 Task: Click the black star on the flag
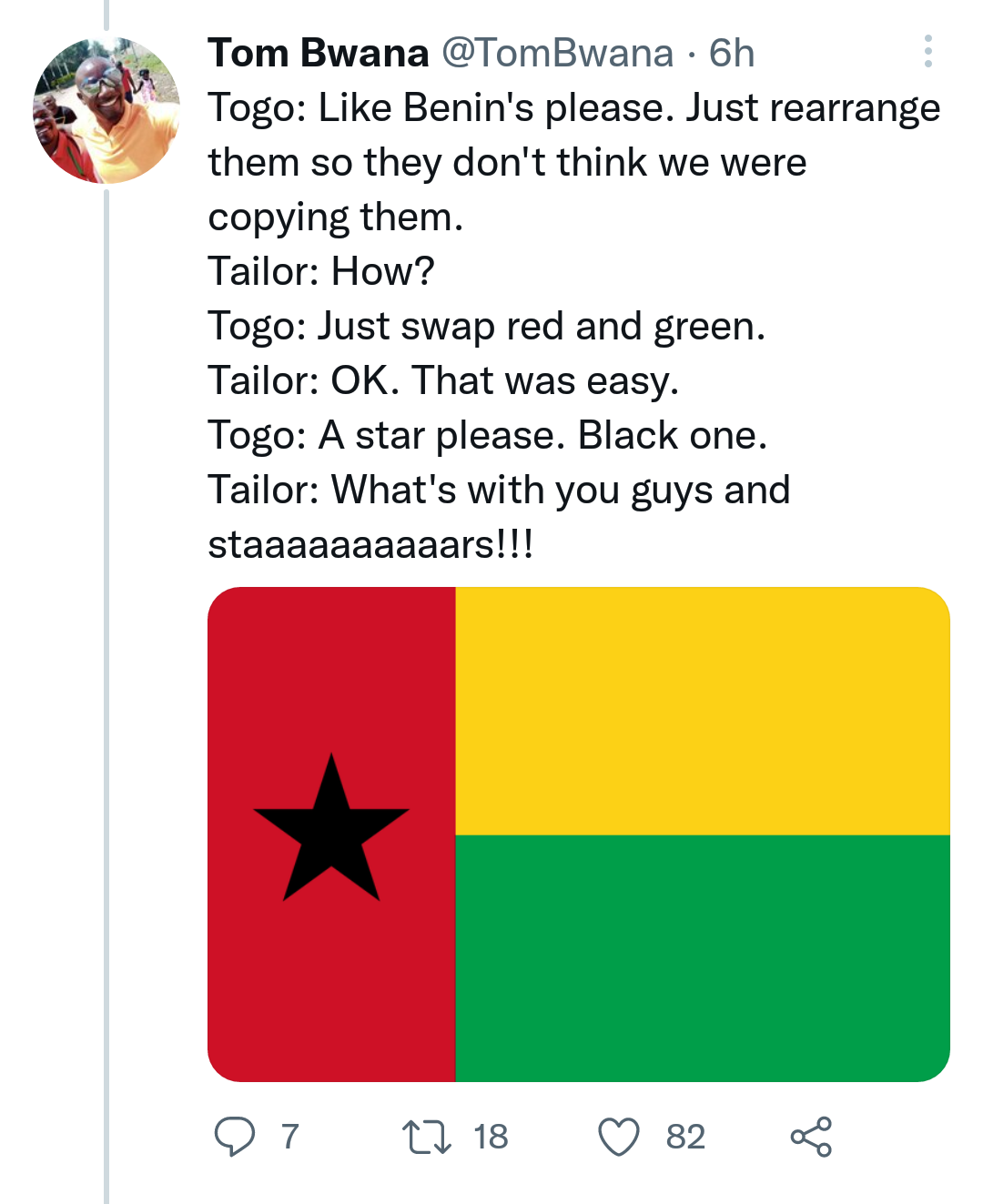point(331,830)
